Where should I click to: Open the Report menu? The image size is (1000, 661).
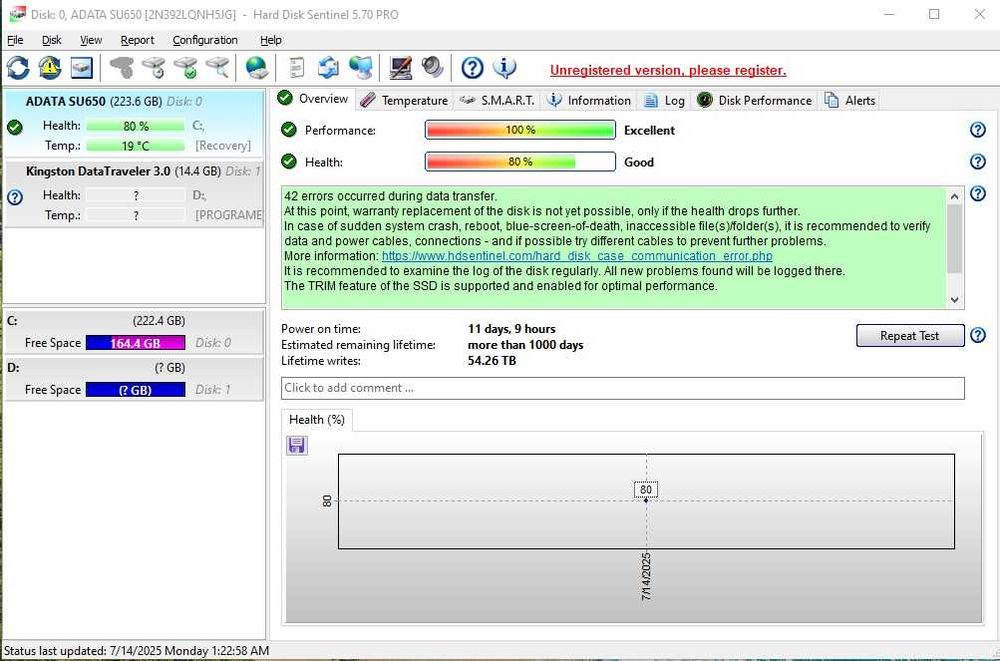(137, 40)
